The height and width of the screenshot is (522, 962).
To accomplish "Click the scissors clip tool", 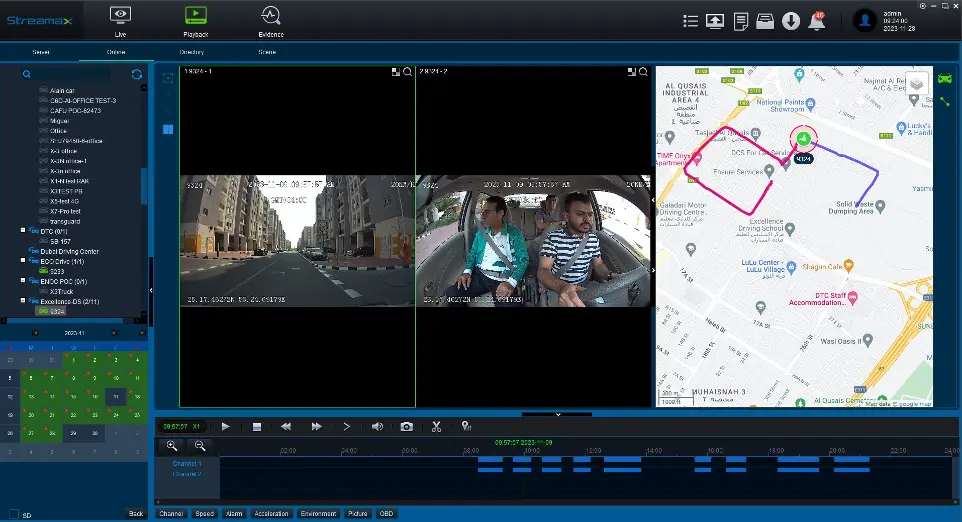I will point(436,426).
